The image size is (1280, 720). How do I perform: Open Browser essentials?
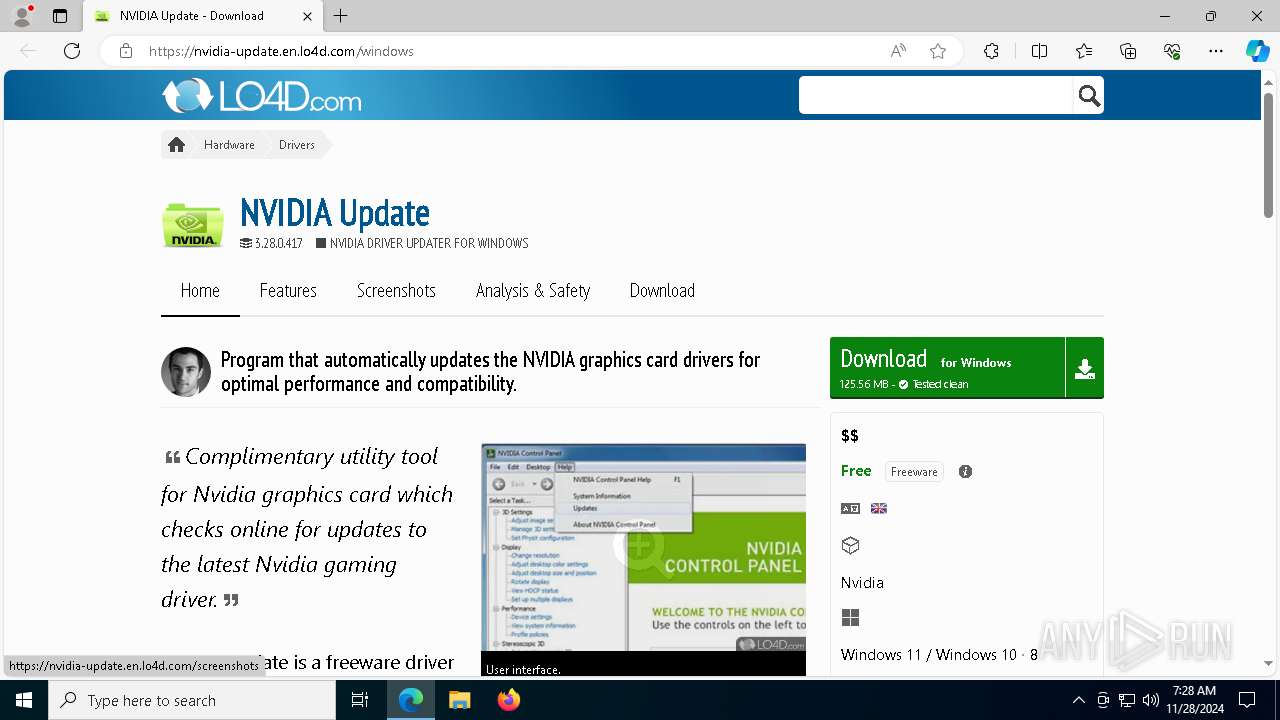[1172, 51]
